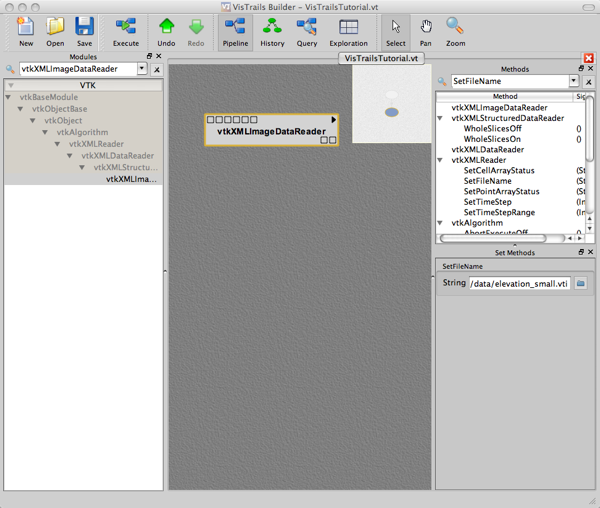Select the SetFileName method
Screen dimensions: 600x508
point(488,181)
